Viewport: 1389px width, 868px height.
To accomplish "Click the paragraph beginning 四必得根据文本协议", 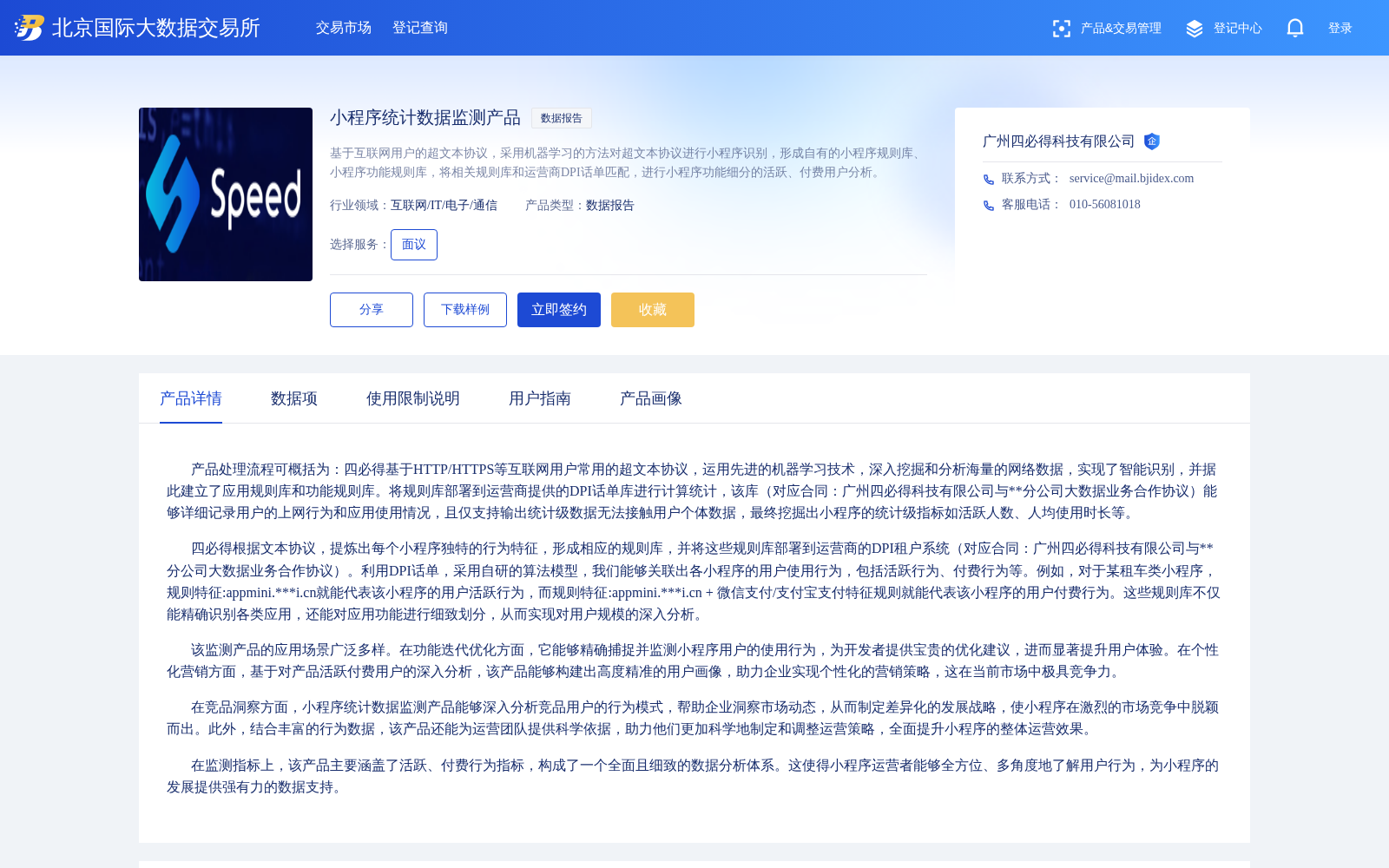I will point(694,582).
